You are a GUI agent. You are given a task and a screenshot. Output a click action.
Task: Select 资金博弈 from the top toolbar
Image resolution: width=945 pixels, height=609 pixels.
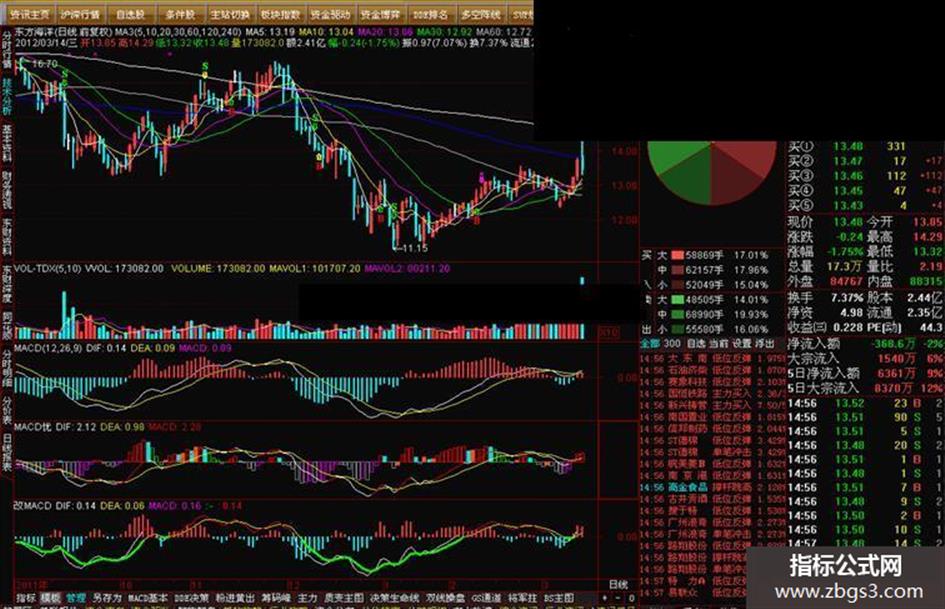click(x=380, y=14)
